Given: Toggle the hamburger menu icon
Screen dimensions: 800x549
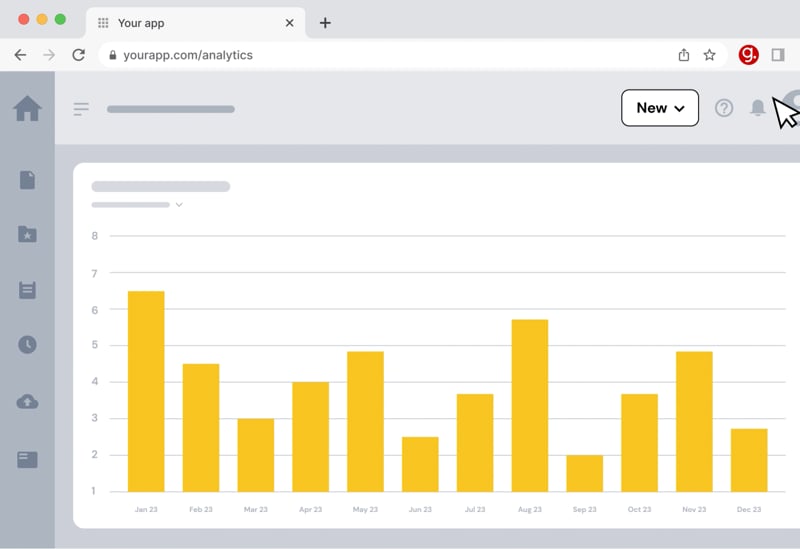Looking at the screenshot, I should coord(81,109).
